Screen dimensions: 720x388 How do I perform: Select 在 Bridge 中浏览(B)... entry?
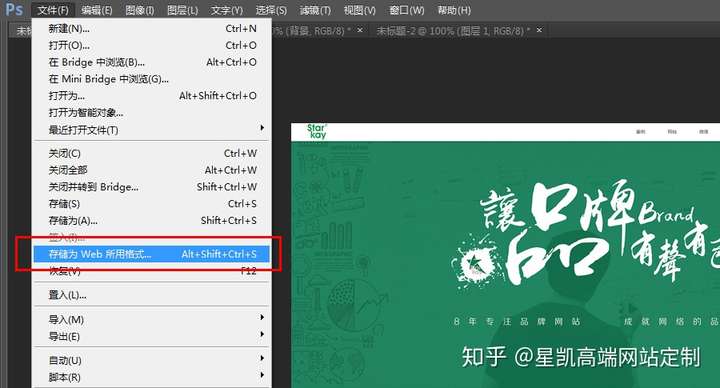click(152, 62)
